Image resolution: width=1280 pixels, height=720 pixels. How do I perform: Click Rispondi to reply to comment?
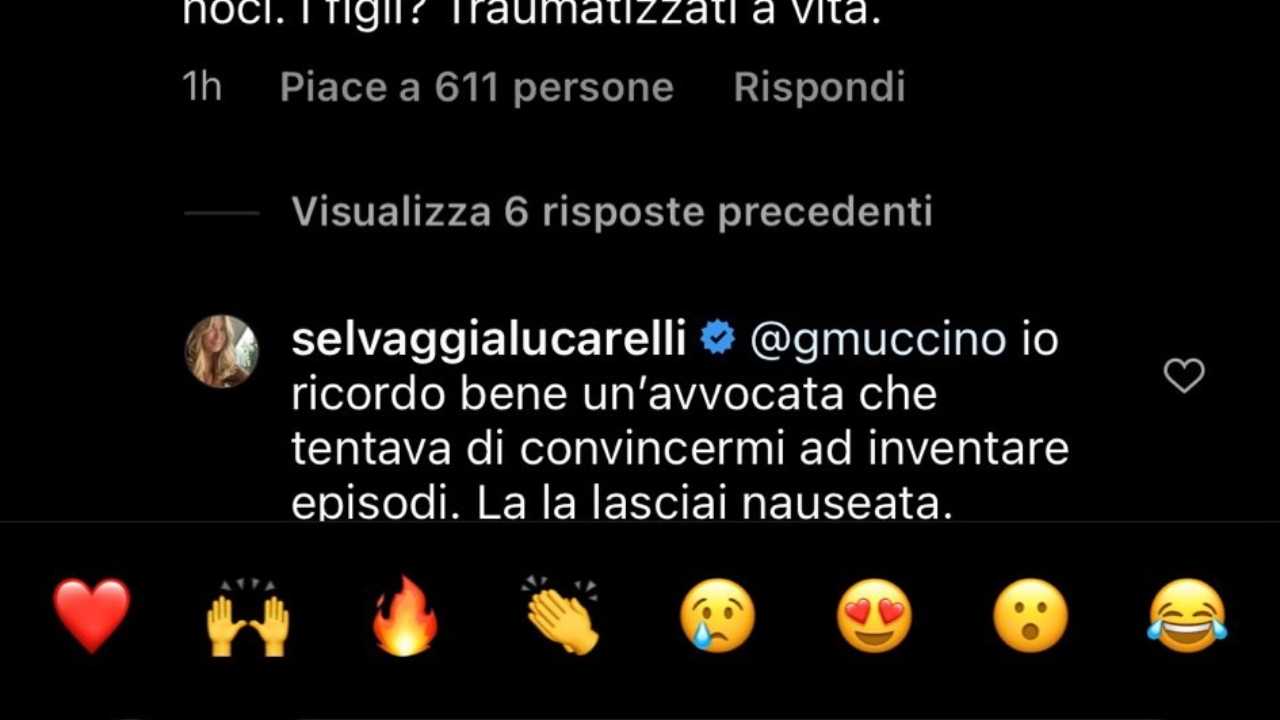819,87
